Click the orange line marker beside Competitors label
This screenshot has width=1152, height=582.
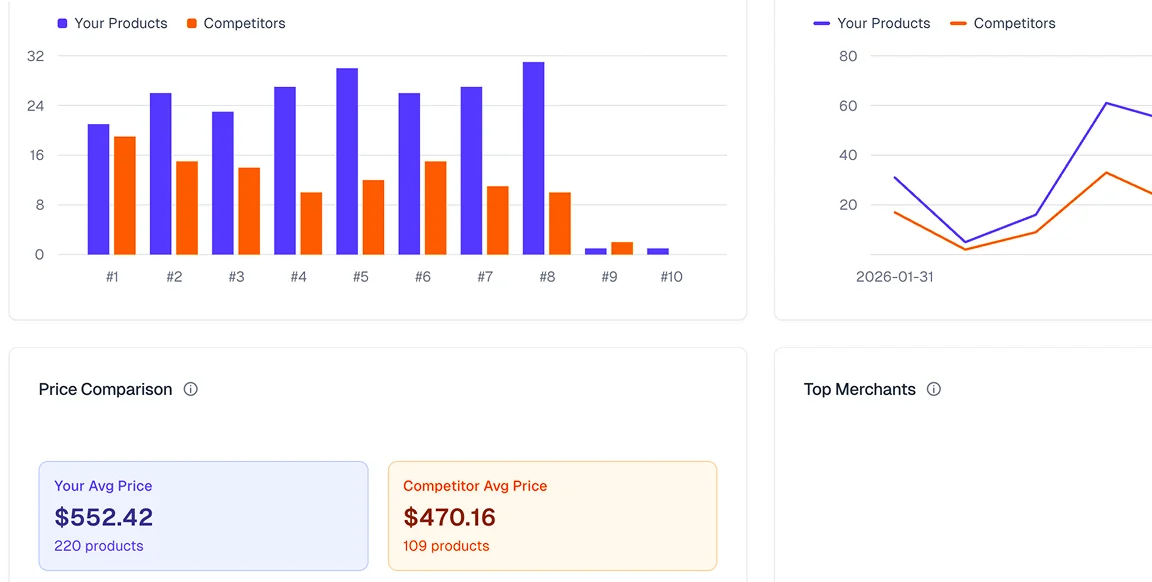[960, 23]
